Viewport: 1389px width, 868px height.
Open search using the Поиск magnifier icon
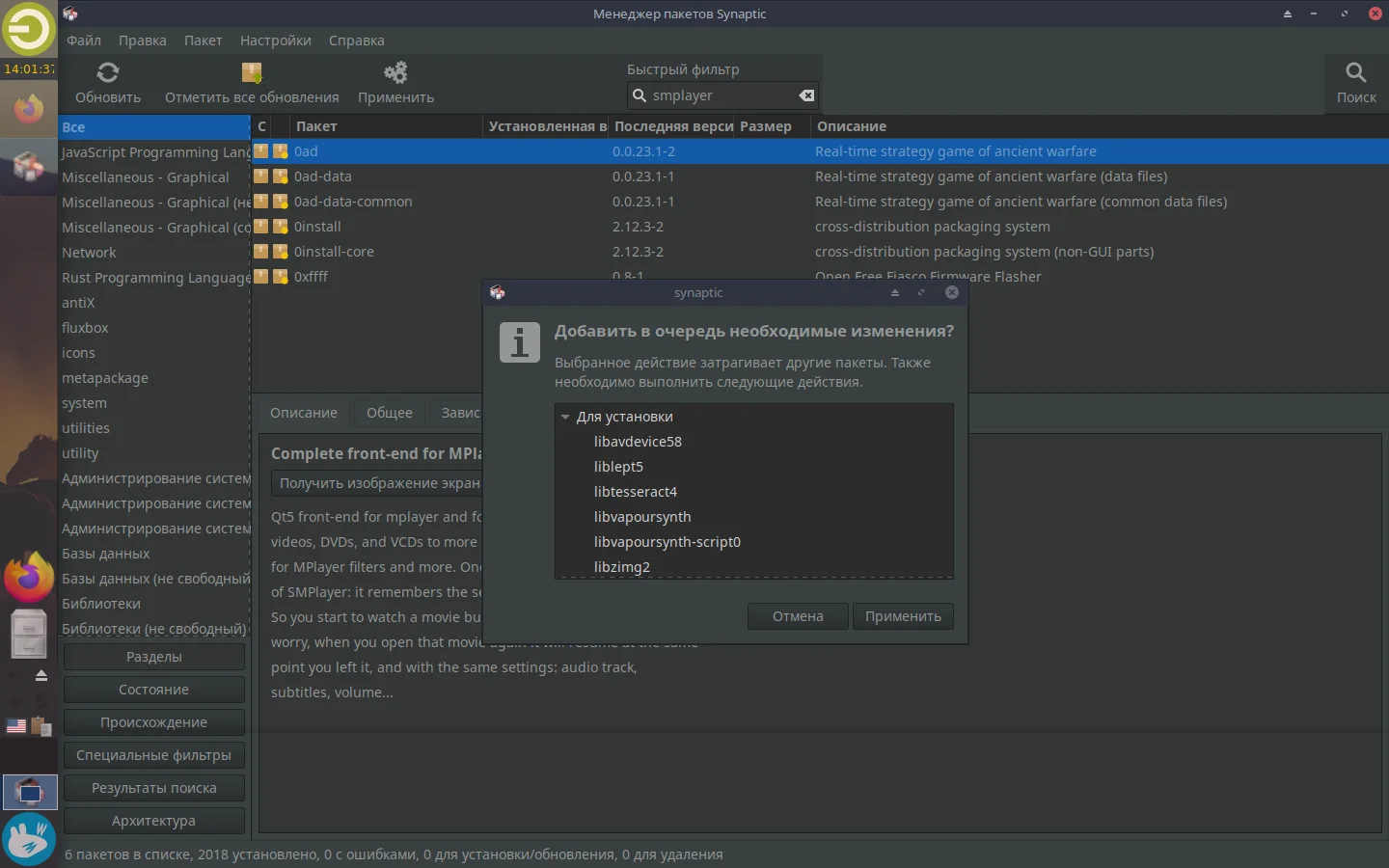[1356, 70]
